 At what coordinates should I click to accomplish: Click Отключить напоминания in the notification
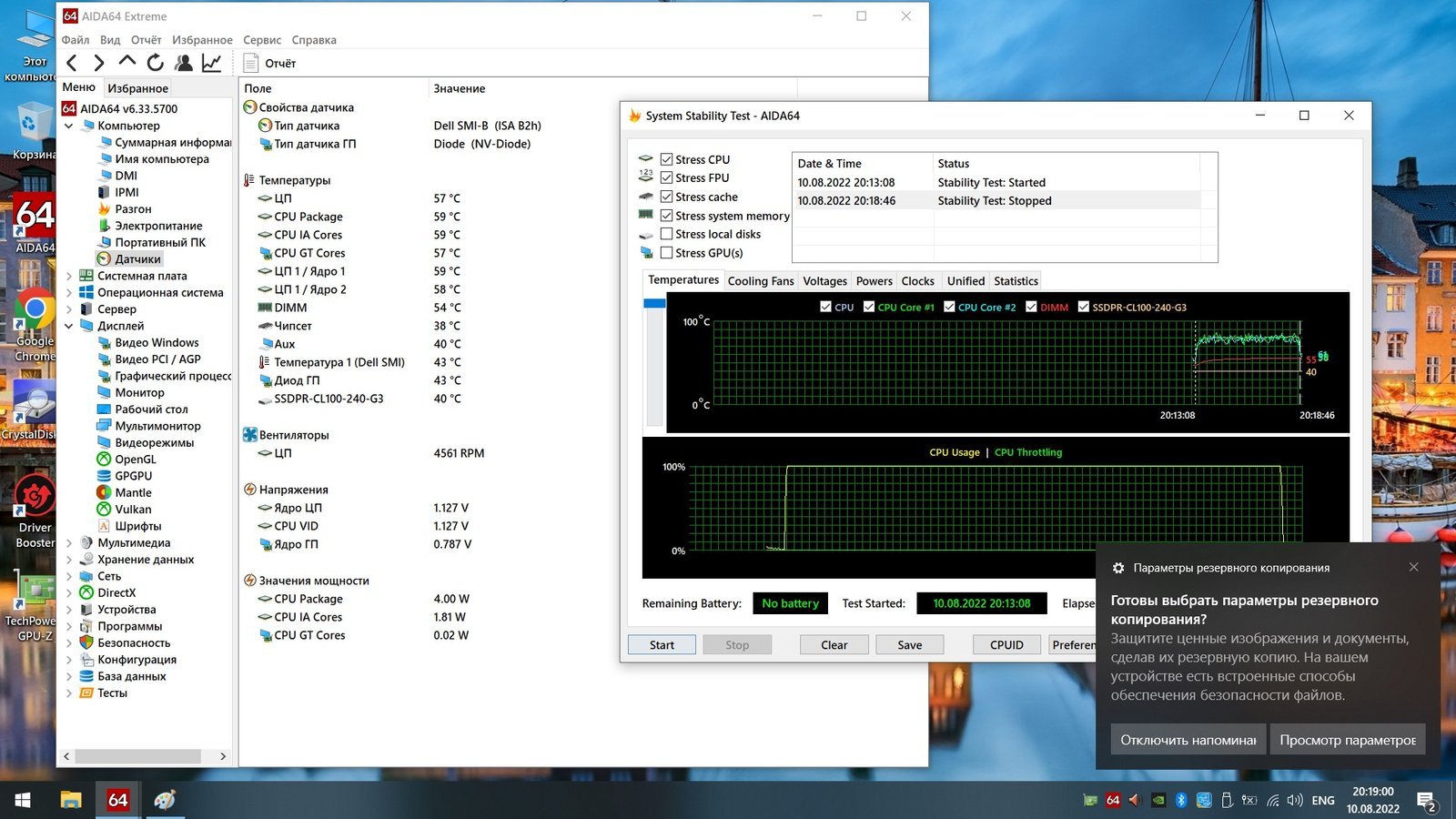click(x=1188, y=740)
